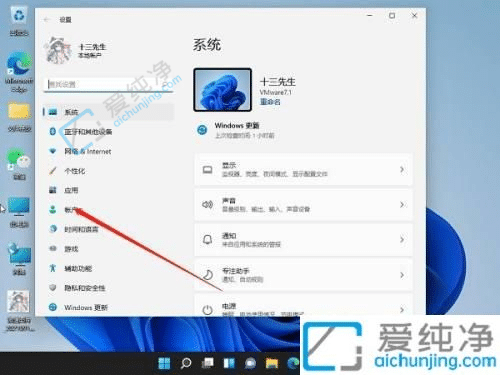Open 蓝牙和其他设备 Bluetooth settings
Image resolution: width=500 pixels, height=375 pixels.
[x=88, y=132]
